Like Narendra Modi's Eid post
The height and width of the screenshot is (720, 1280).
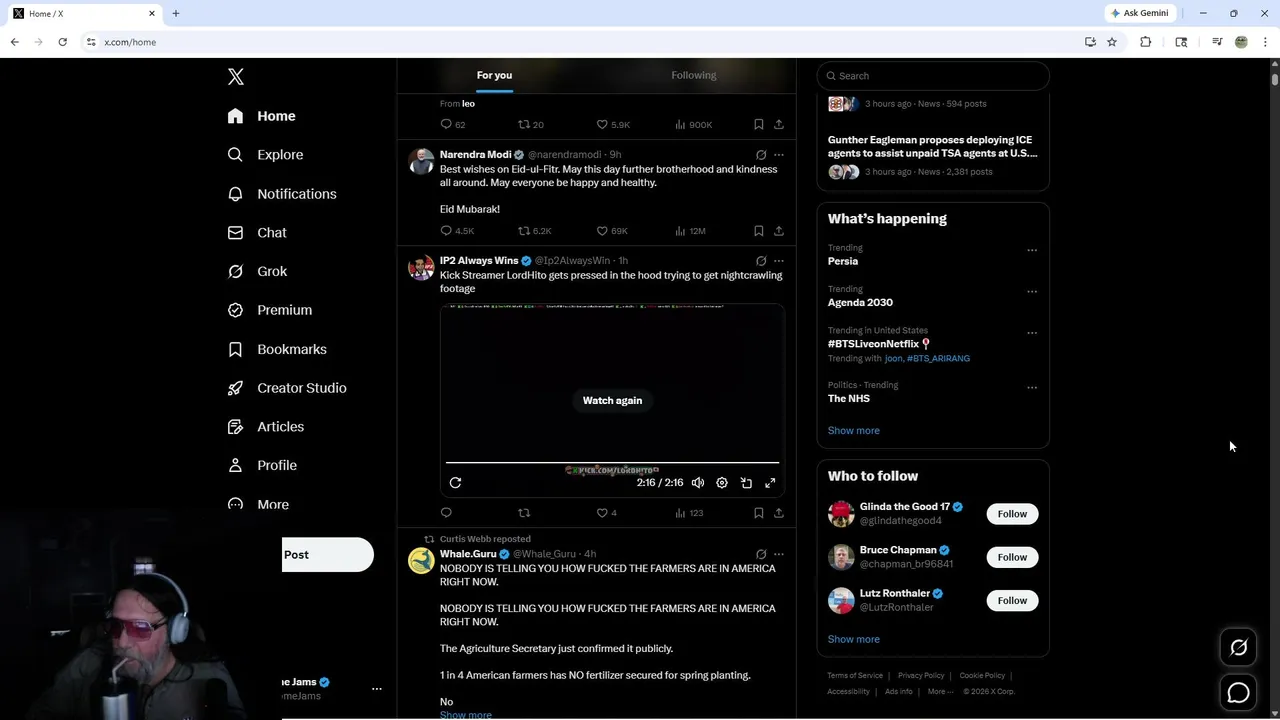(x=612, y=231)
